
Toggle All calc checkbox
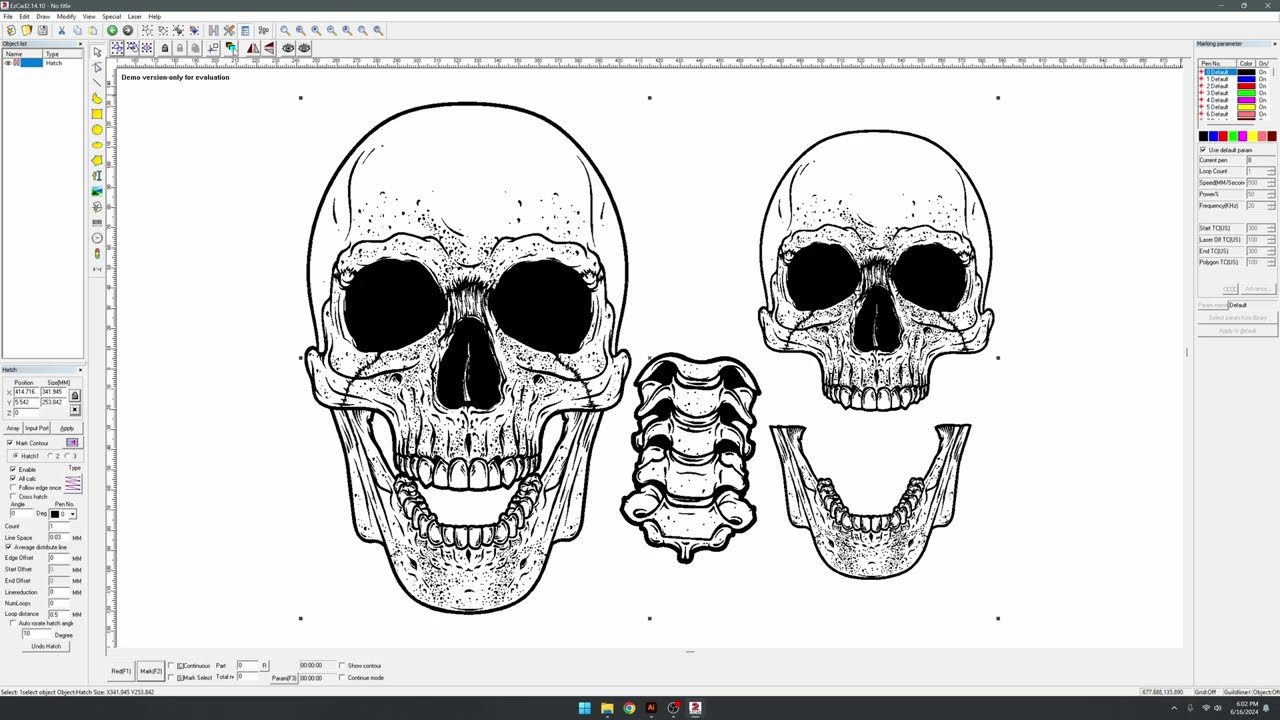[x=13, y=478]
